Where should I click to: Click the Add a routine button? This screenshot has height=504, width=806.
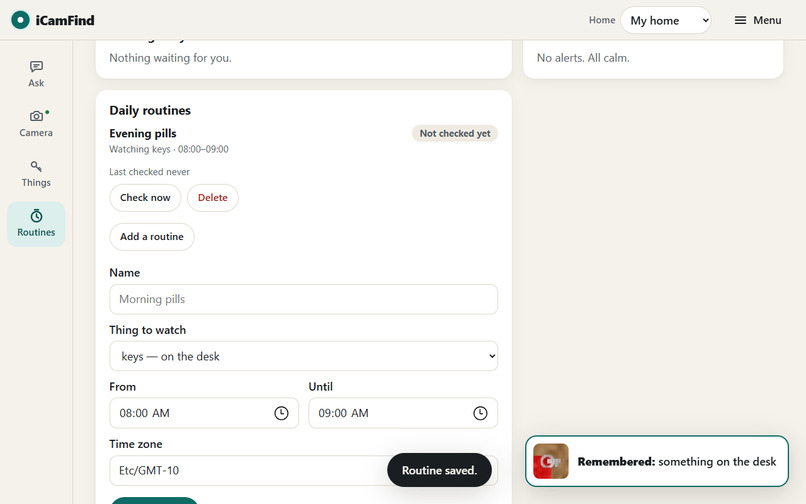point(152,237)
